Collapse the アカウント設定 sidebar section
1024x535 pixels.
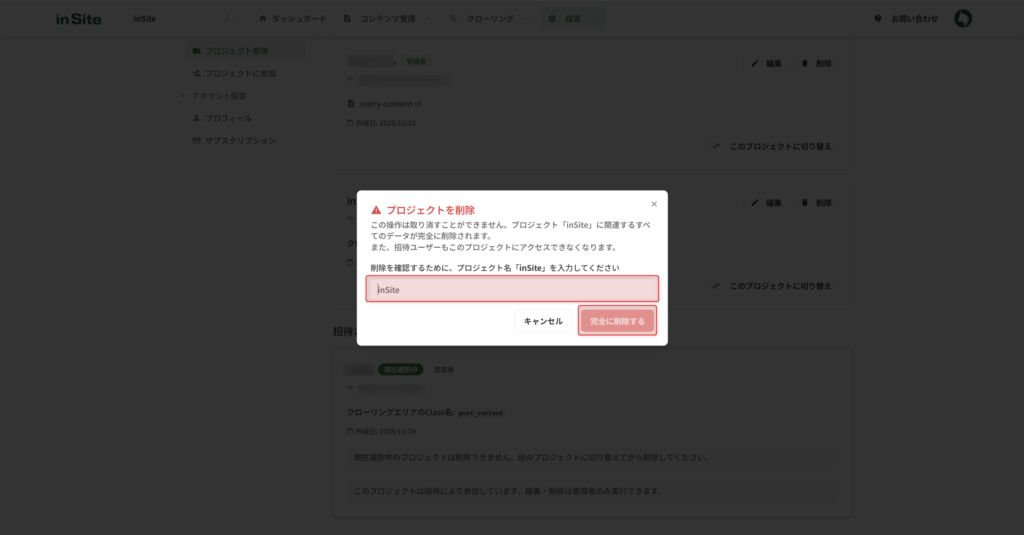(x=214, y=95)
